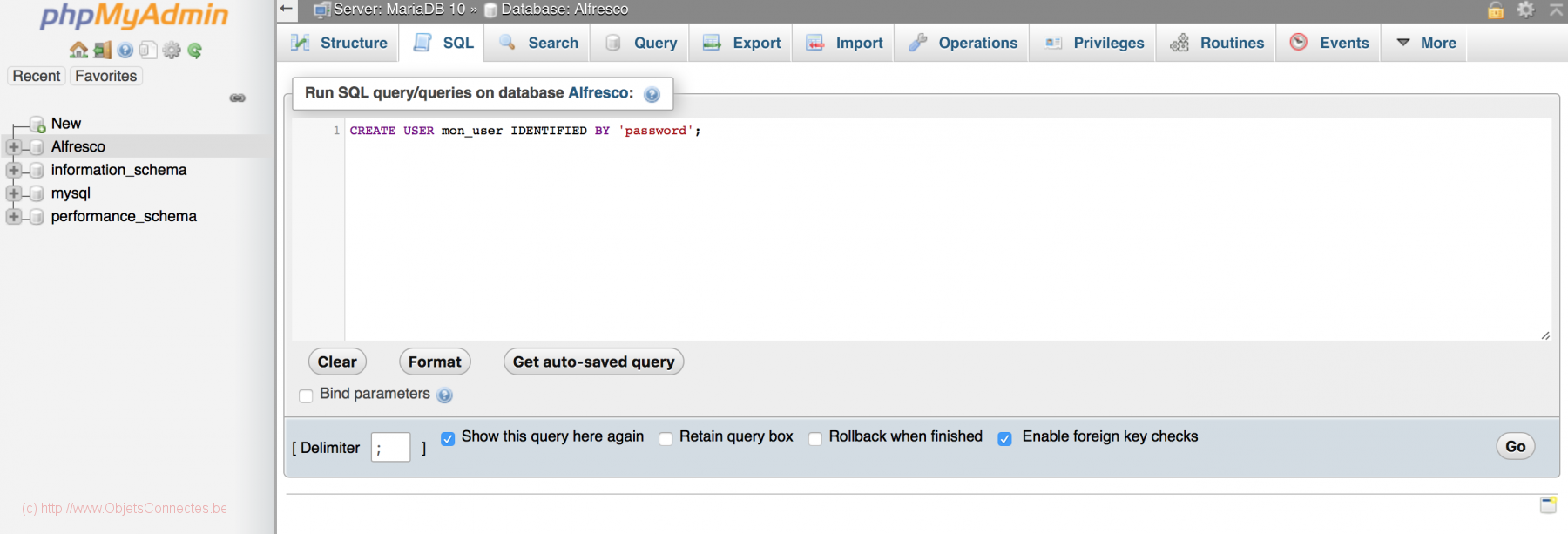This screenshot has width=1568, height=534.
Task: Click the log out door icon
Action: [x=103, y=50]
